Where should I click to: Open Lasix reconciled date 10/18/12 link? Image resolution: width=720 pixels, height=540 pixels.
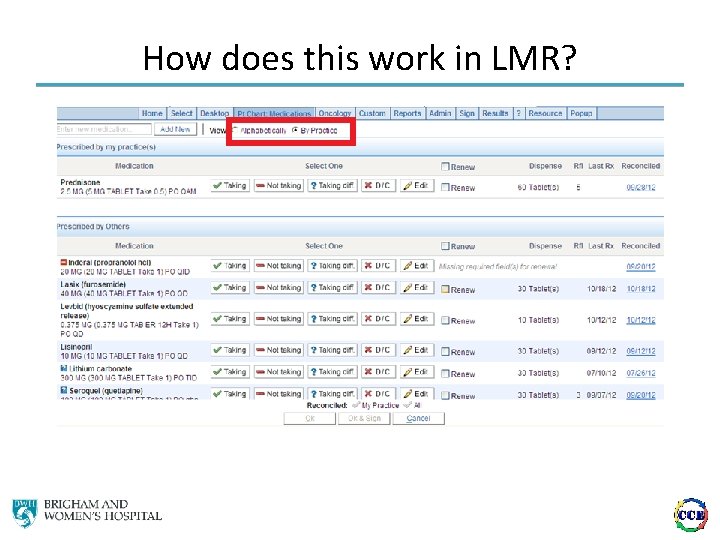click(641, 289)
